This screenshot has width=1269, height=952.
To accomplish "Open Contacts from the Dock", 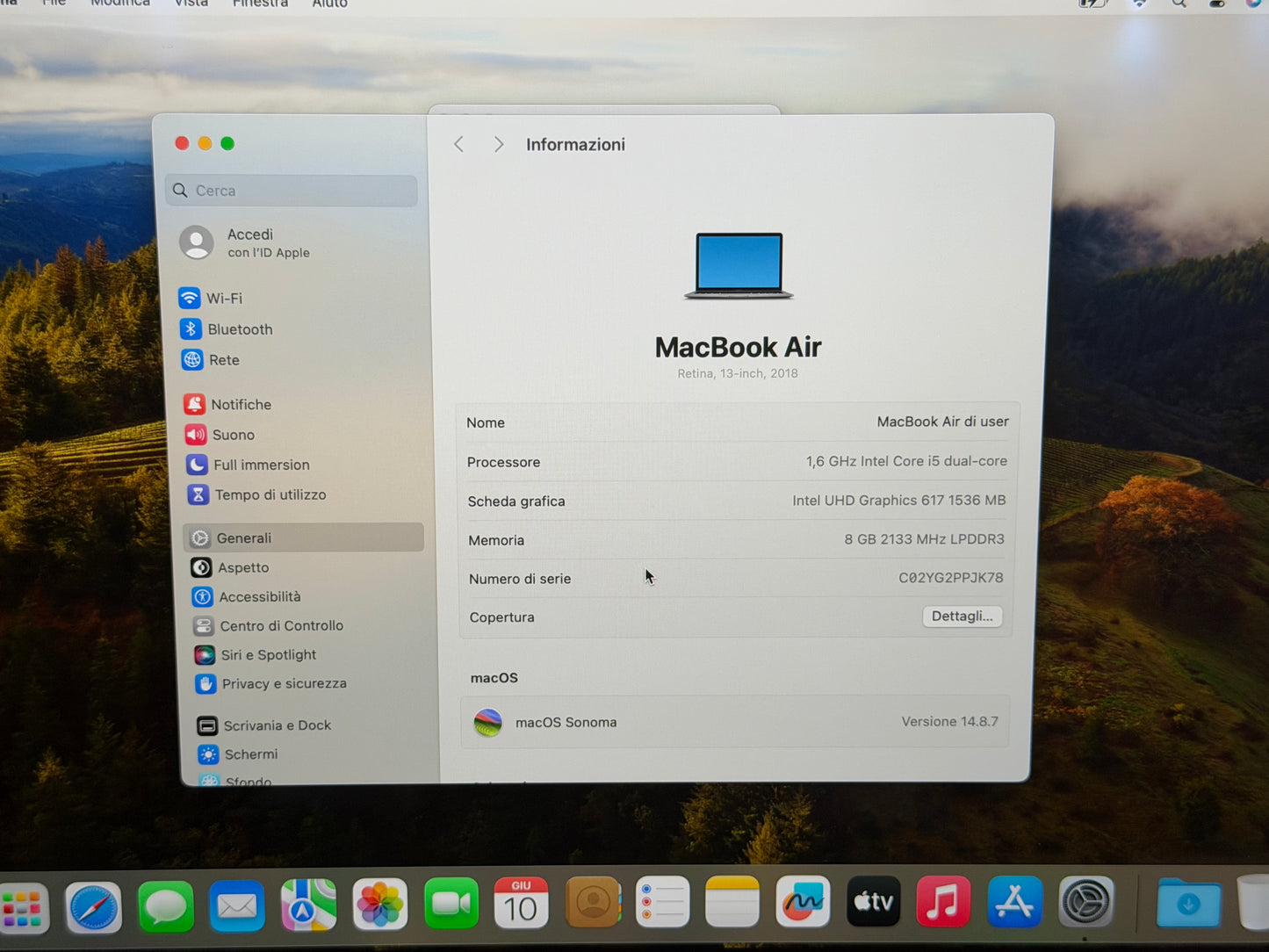I will tap(593, 902).
